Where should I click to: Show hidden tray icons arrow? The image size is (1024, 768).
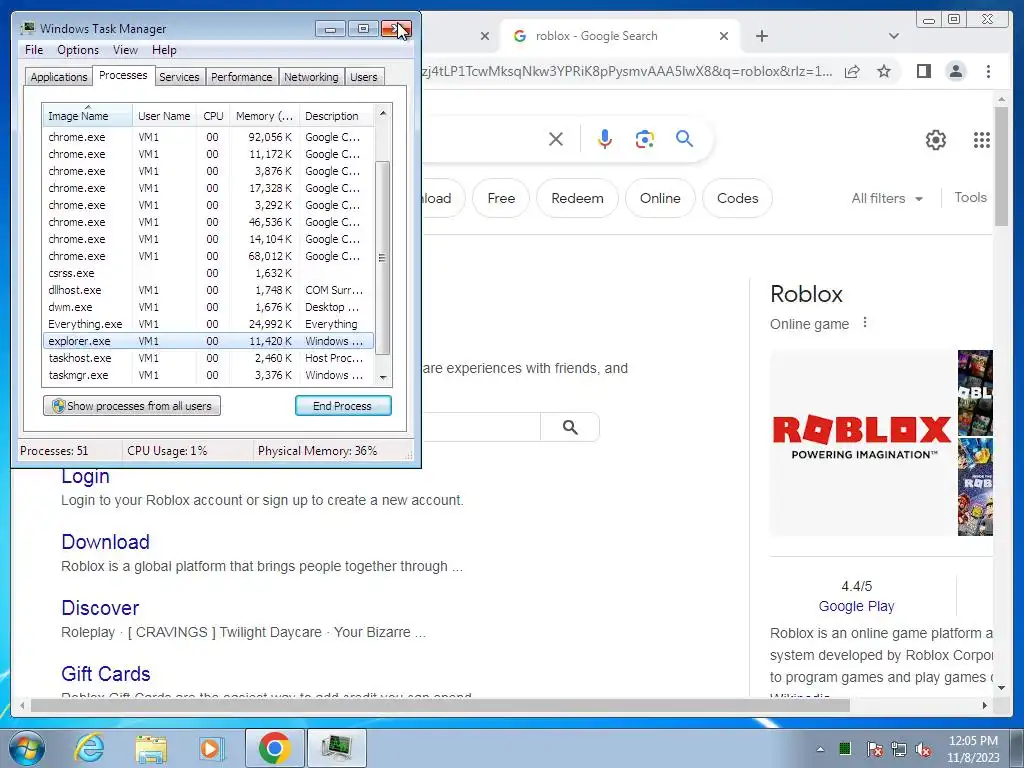820,750
